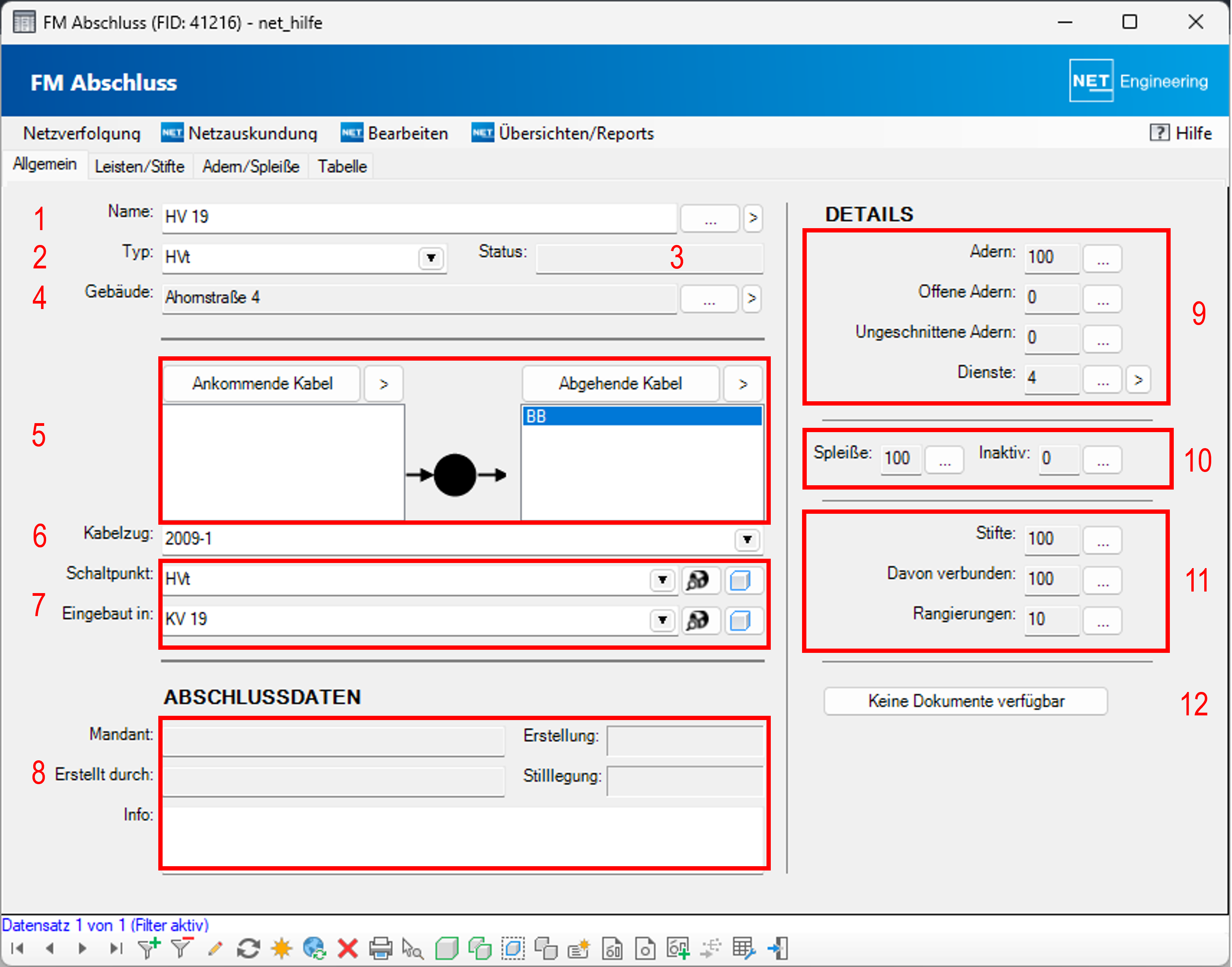Expand the Kabelzug dropdown
This screenshot has width=1232, height=967.
(747, 540)
